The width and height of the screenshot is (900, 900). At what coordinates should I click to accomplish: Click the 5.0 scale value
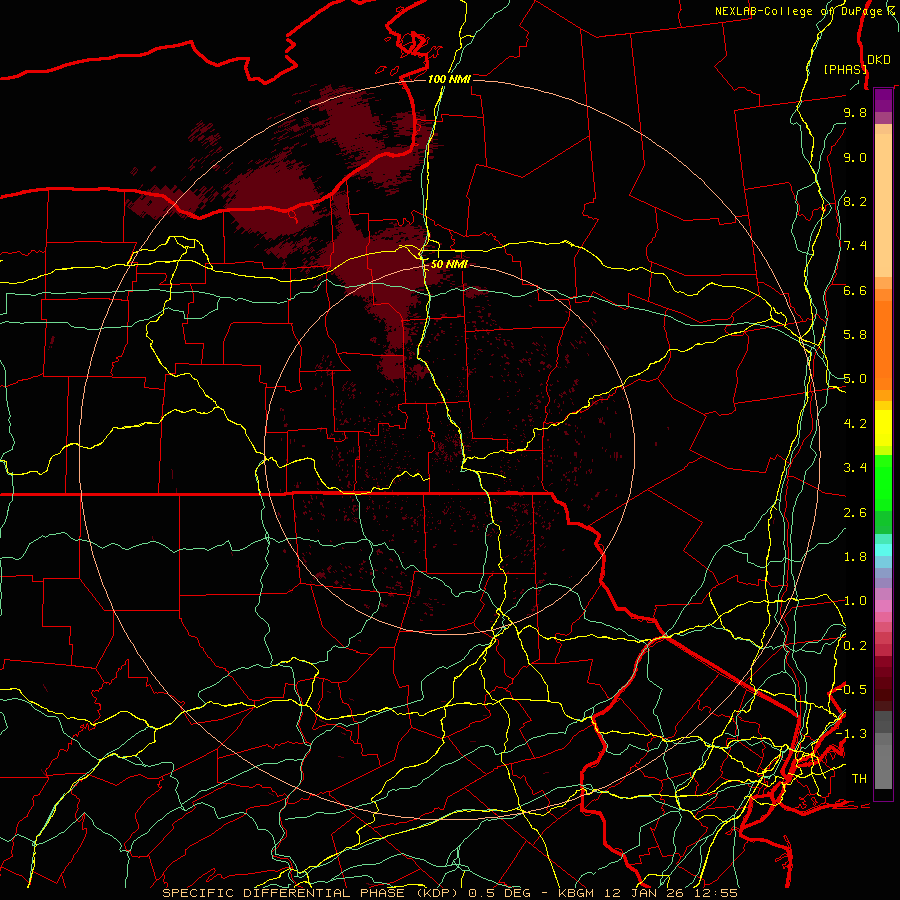tap(855, 379)
